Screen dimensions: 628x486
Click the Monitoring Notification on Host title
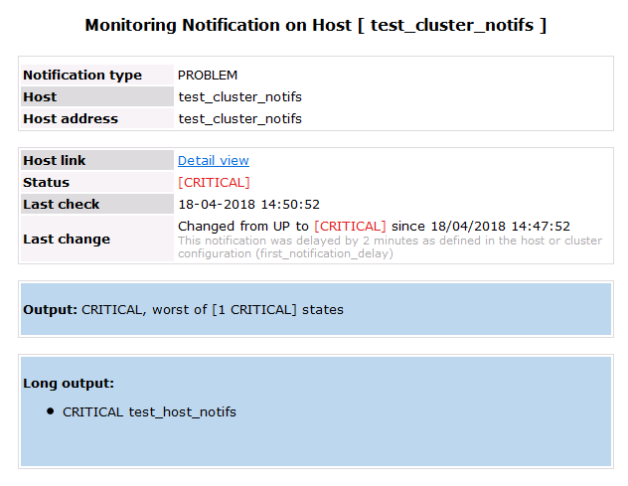tap(315, 25)
